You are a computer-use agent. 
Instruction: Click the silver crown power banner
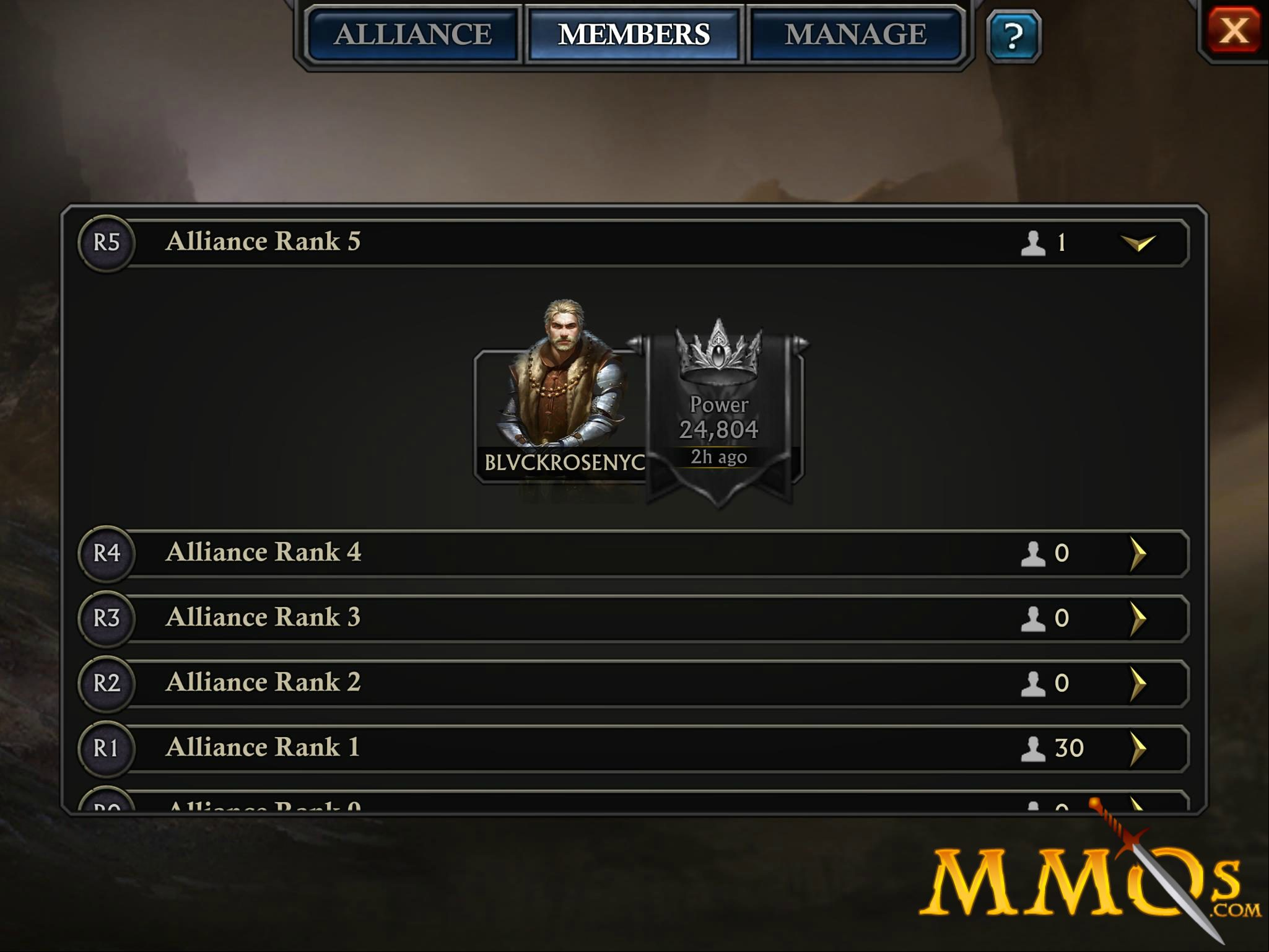coord(719,412)
